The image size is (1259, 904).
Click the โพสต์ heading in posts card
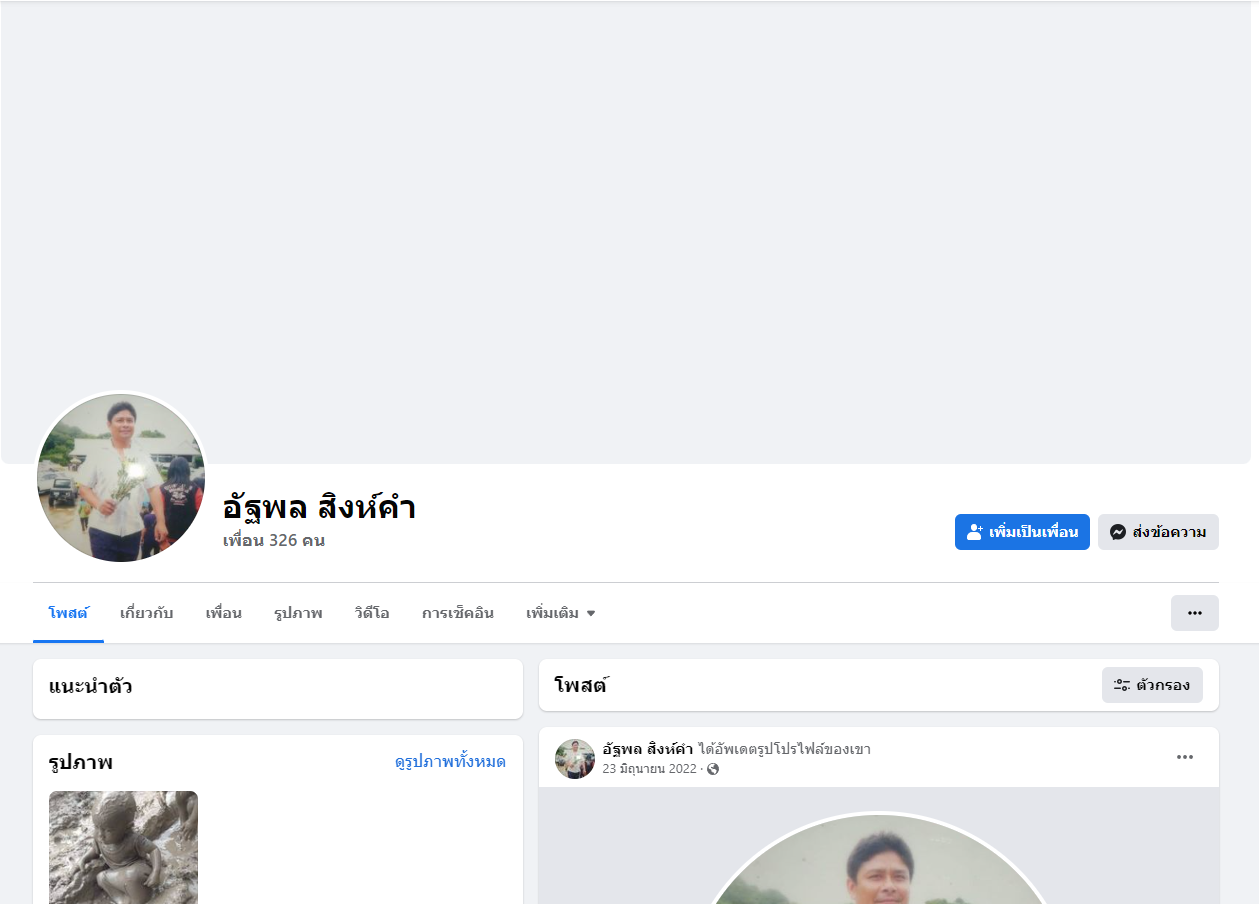(581, 685)
